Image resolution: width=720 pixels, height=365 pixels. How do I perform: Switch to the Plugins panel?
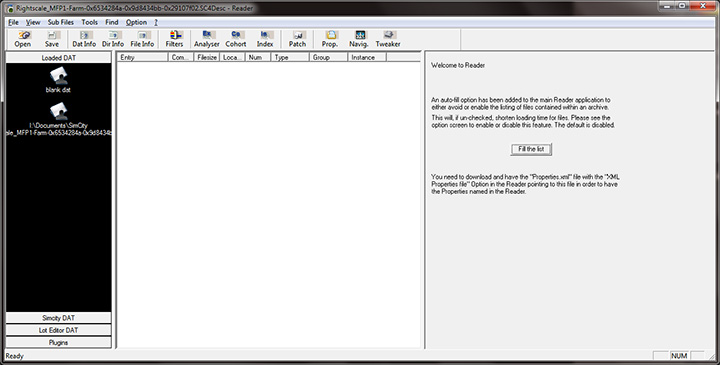[58, 343]
